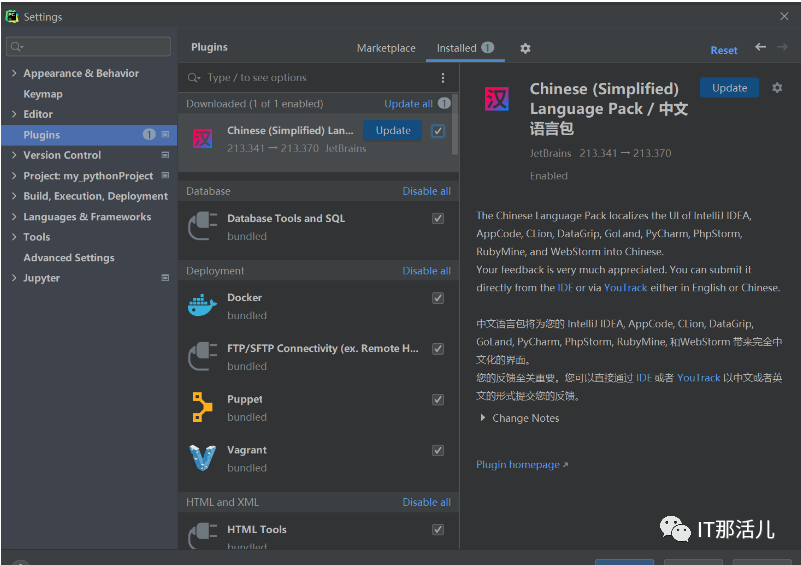
Task: Navigate back with the left arrow
Action: 761,47
